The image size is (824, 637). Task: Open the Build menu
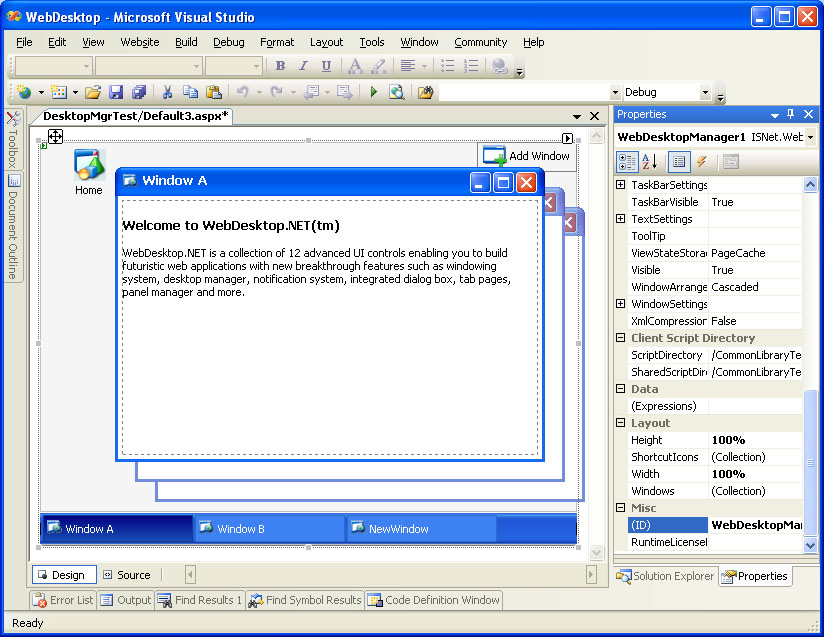pyautogui.click(x=186, y=42)
